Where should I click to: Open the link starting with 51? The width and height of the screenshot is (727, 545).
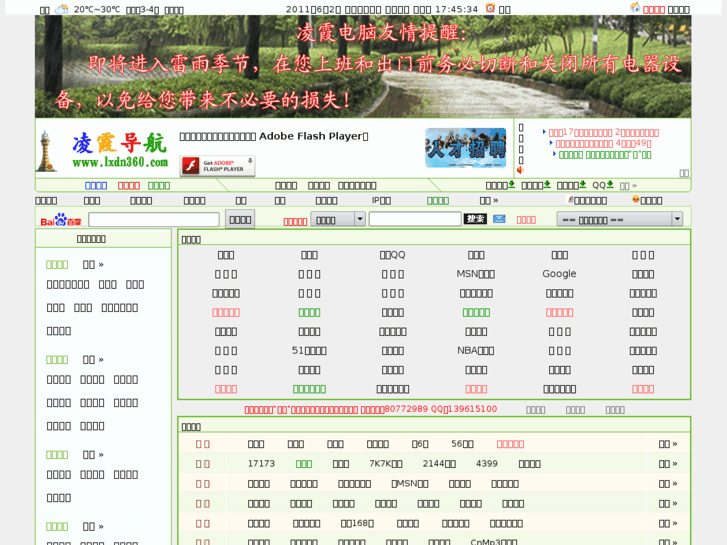click(309, 350)
